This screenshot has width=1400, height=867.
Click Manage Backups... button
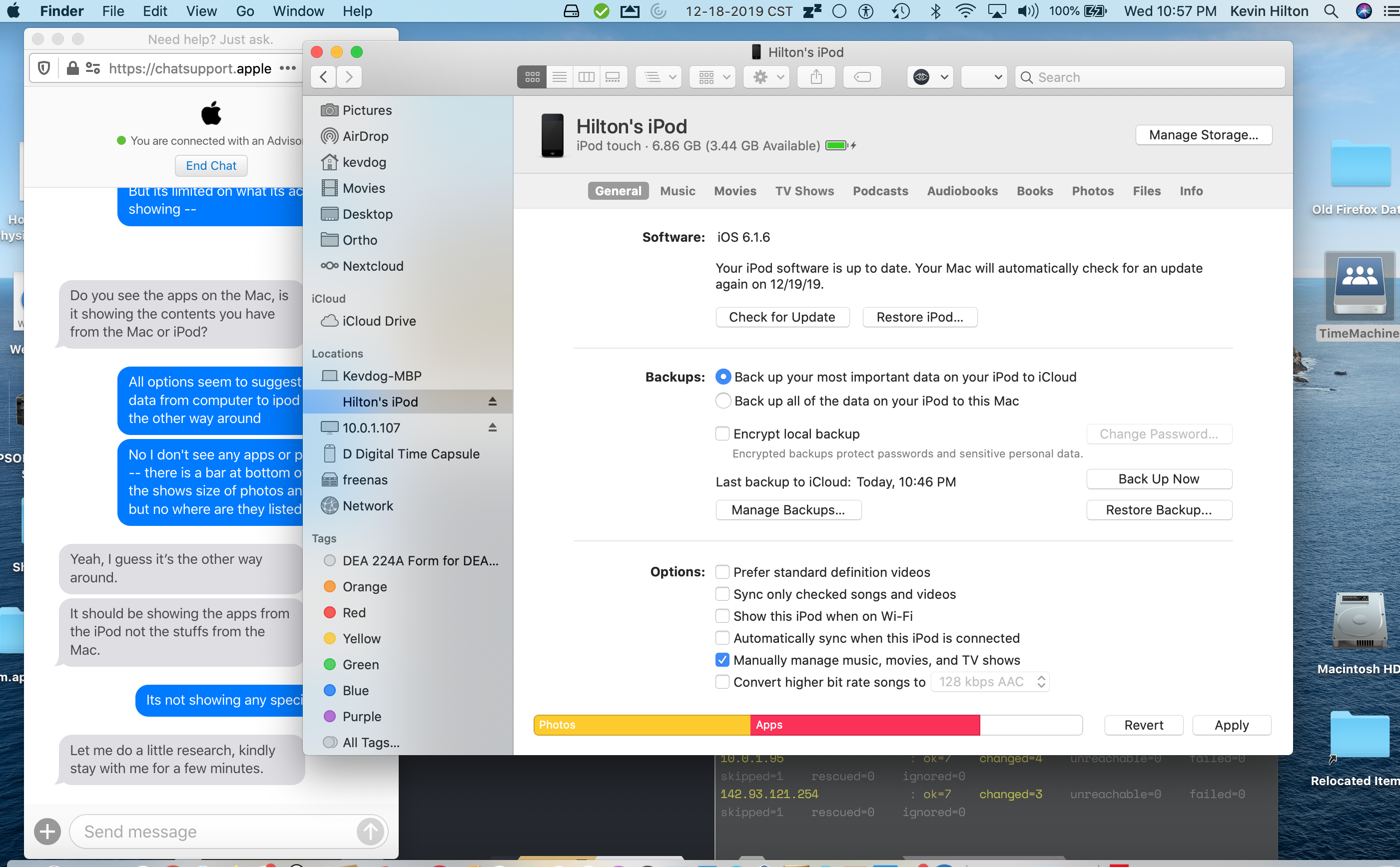788,510
